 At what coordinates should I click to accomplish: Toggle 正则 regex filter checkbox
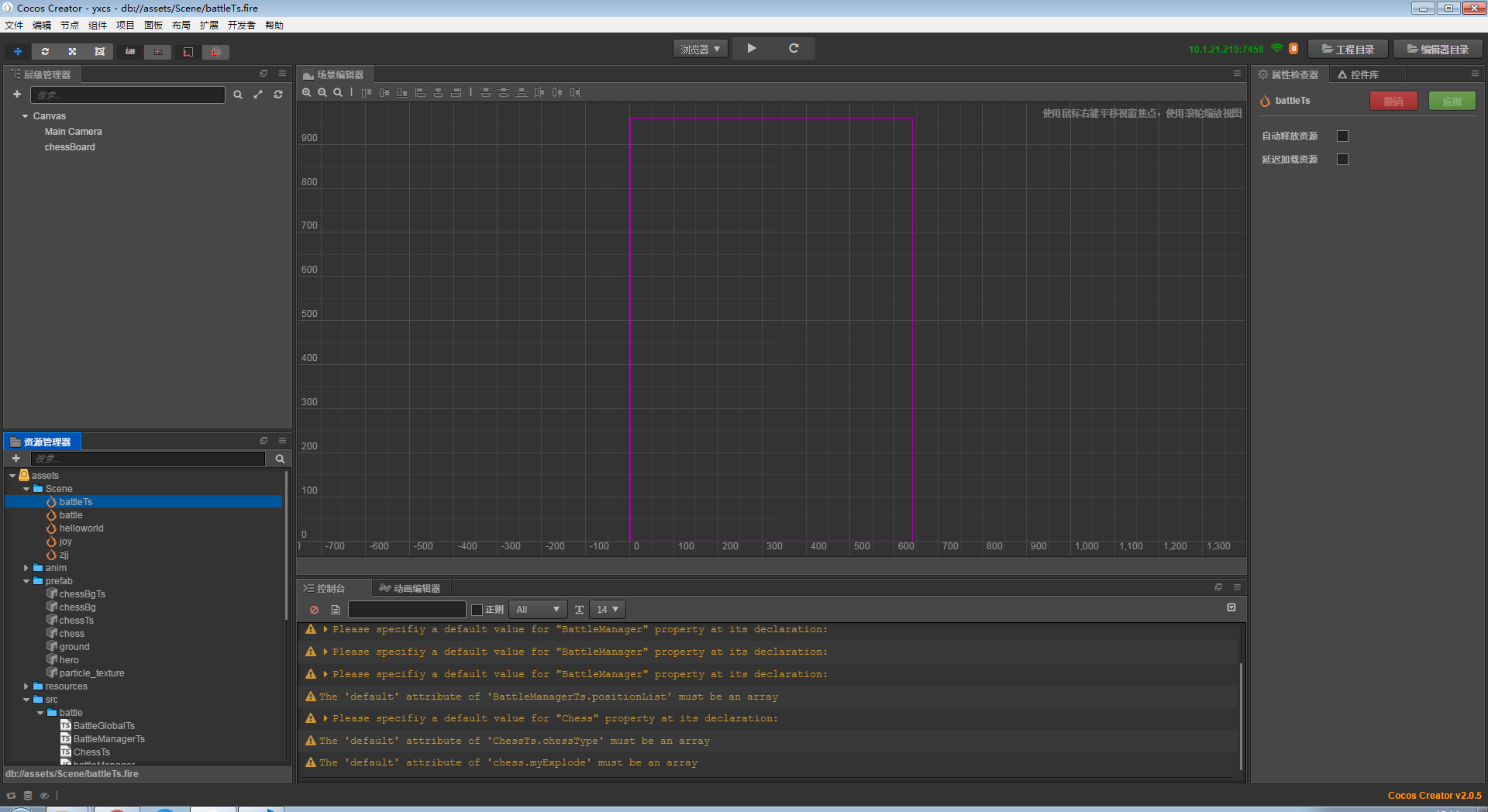click(x=477, y=610)
